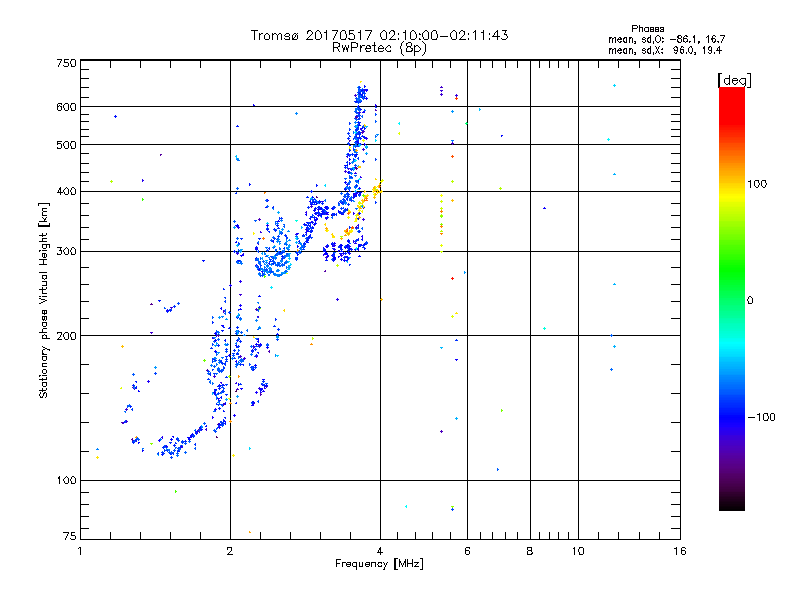Click the 'Stationary phase Virtual Height [km]' axis title
This screenshot has height=600, width=800.
(43, 300)
